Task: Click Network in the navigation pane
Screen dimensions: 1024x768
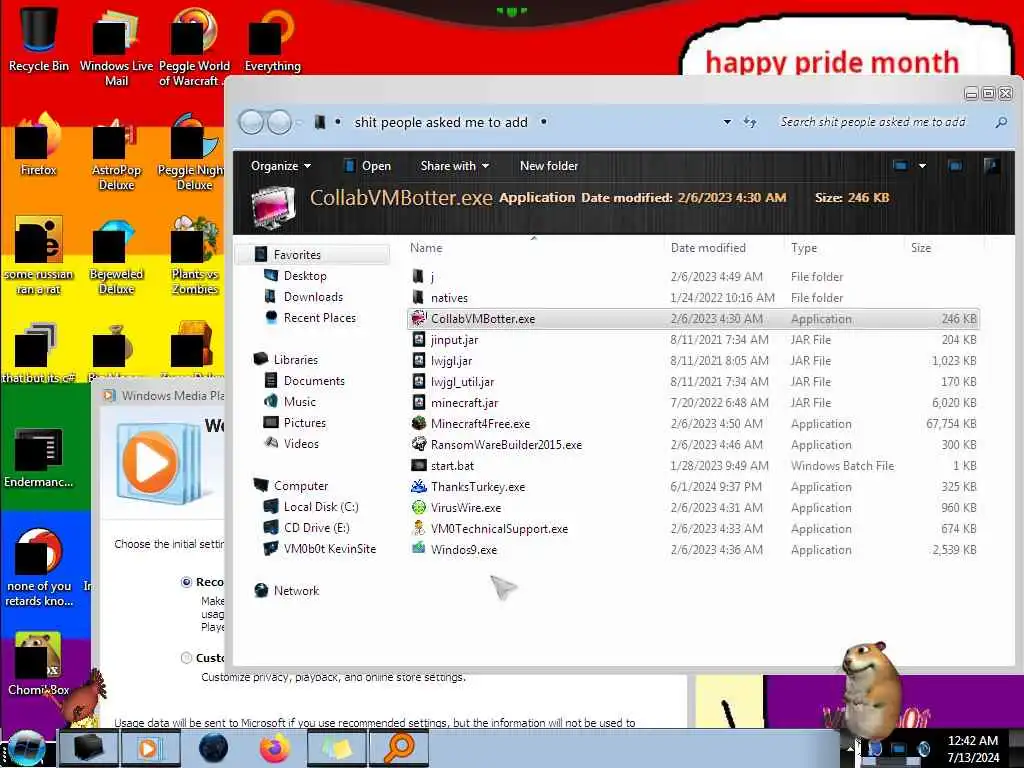Action: pos(296,591)
